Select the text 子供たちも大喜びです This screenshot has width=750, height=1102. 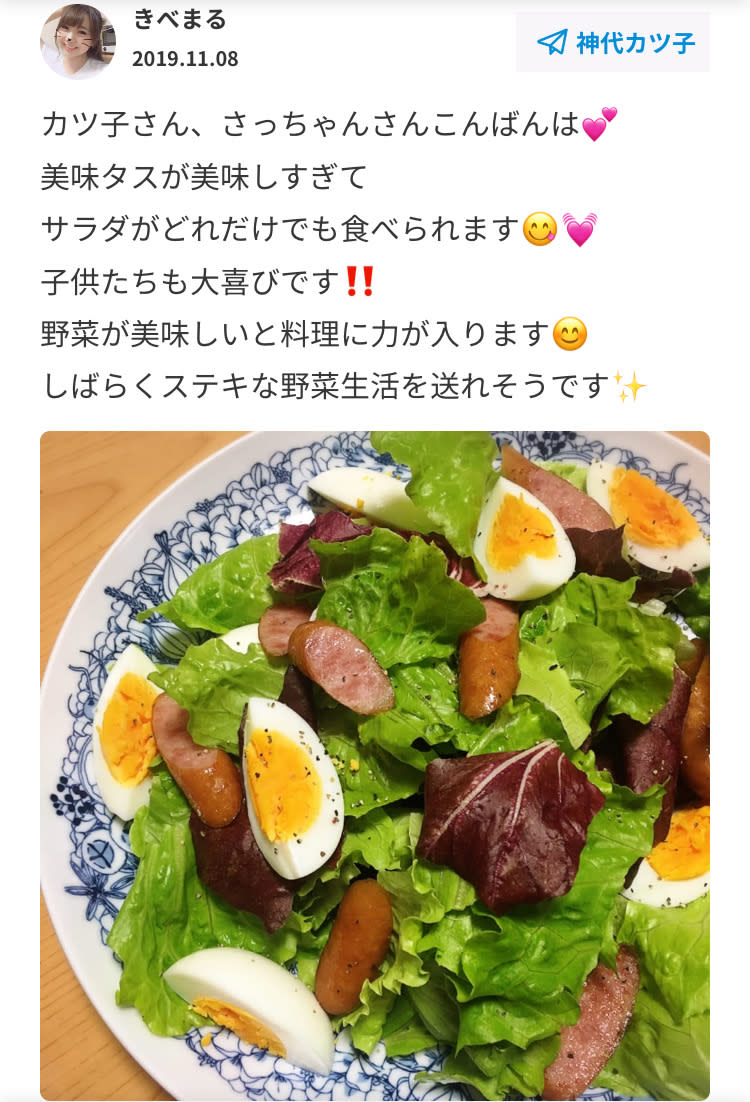[x=191, y=282]
